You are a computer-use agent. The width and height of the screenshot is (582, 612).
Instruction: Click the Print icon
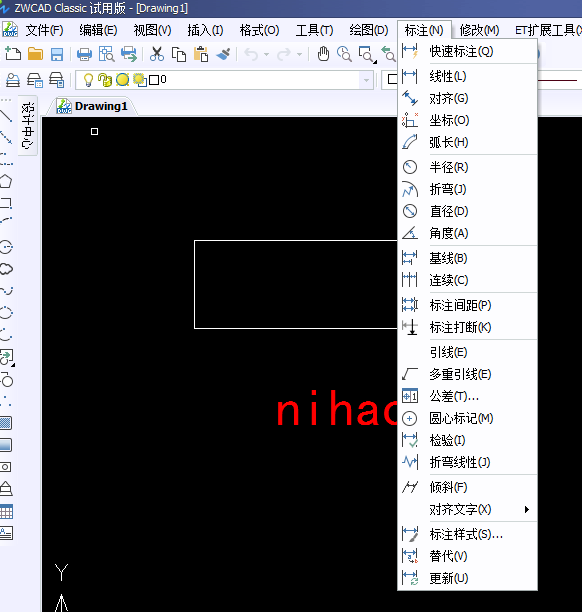click(84, 54)
